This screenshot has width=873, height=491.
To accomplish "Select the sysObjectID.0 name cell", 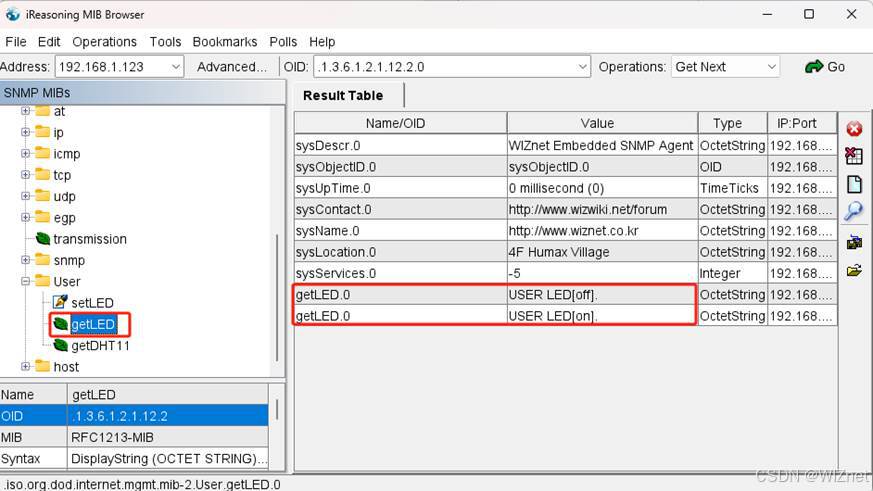I will coord(400,166).
